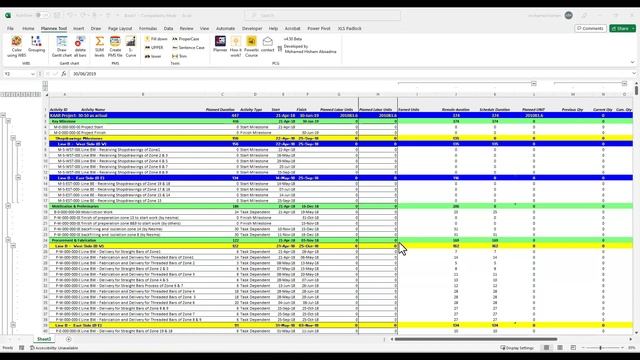The height and width of the screenshot is (360, 640).
Task: Open the File menu
Action: click(10, 29)
